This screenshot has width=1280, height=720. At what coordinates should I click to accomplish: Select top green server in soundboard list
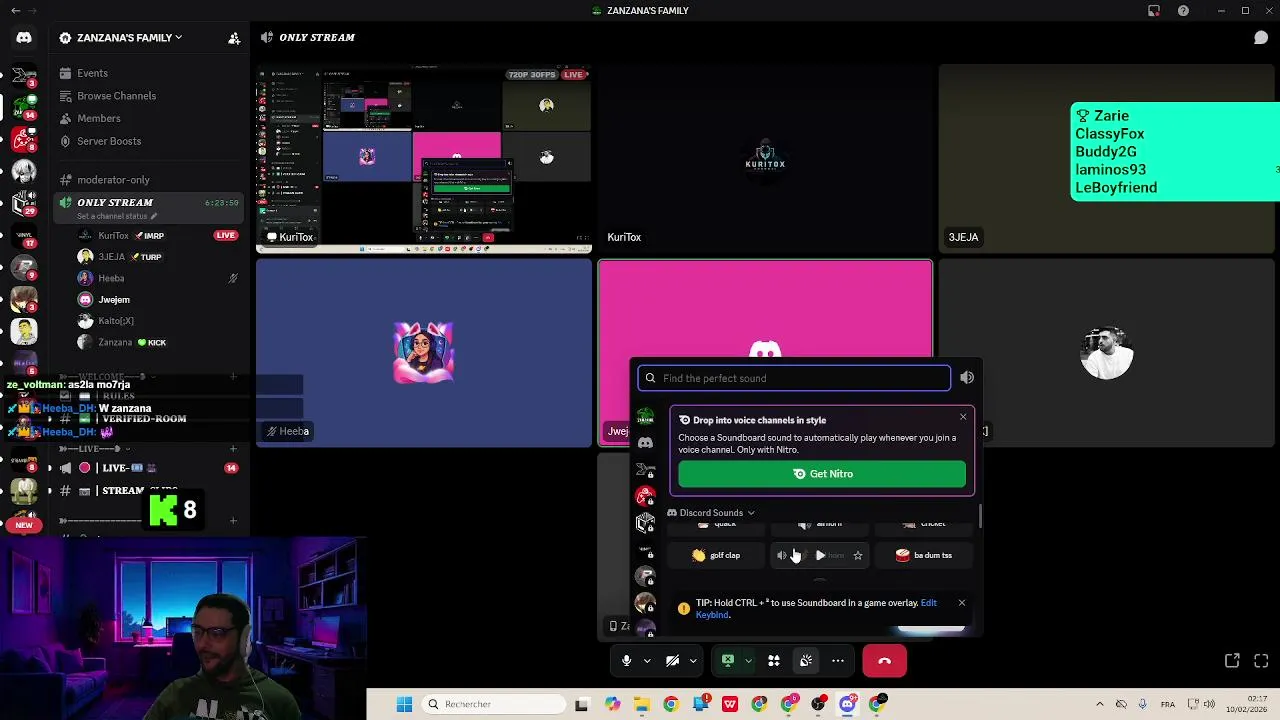[x=646, y=416]
